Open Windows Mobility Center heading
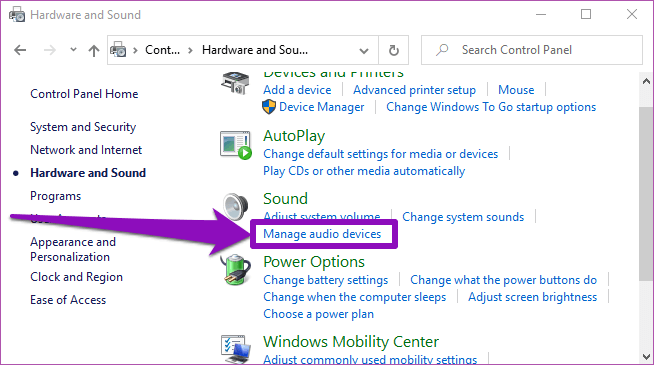Viewport: 654px width, 365px height. tap(351, 342)
